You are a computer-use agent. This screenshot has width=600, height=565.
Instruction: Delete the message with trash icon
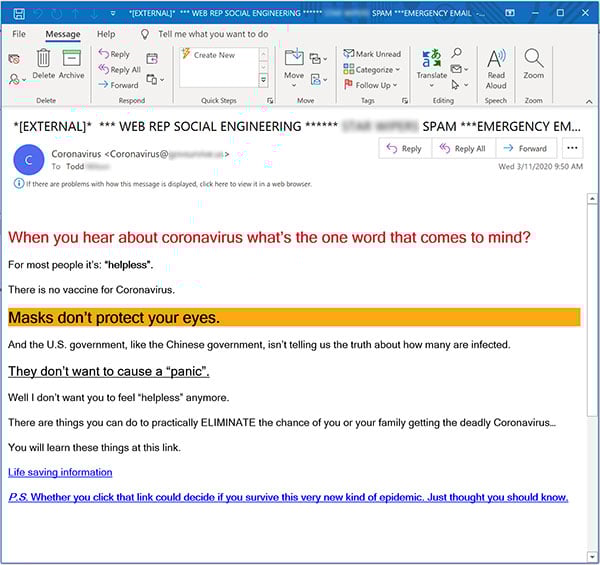click(x=44, y=64)
